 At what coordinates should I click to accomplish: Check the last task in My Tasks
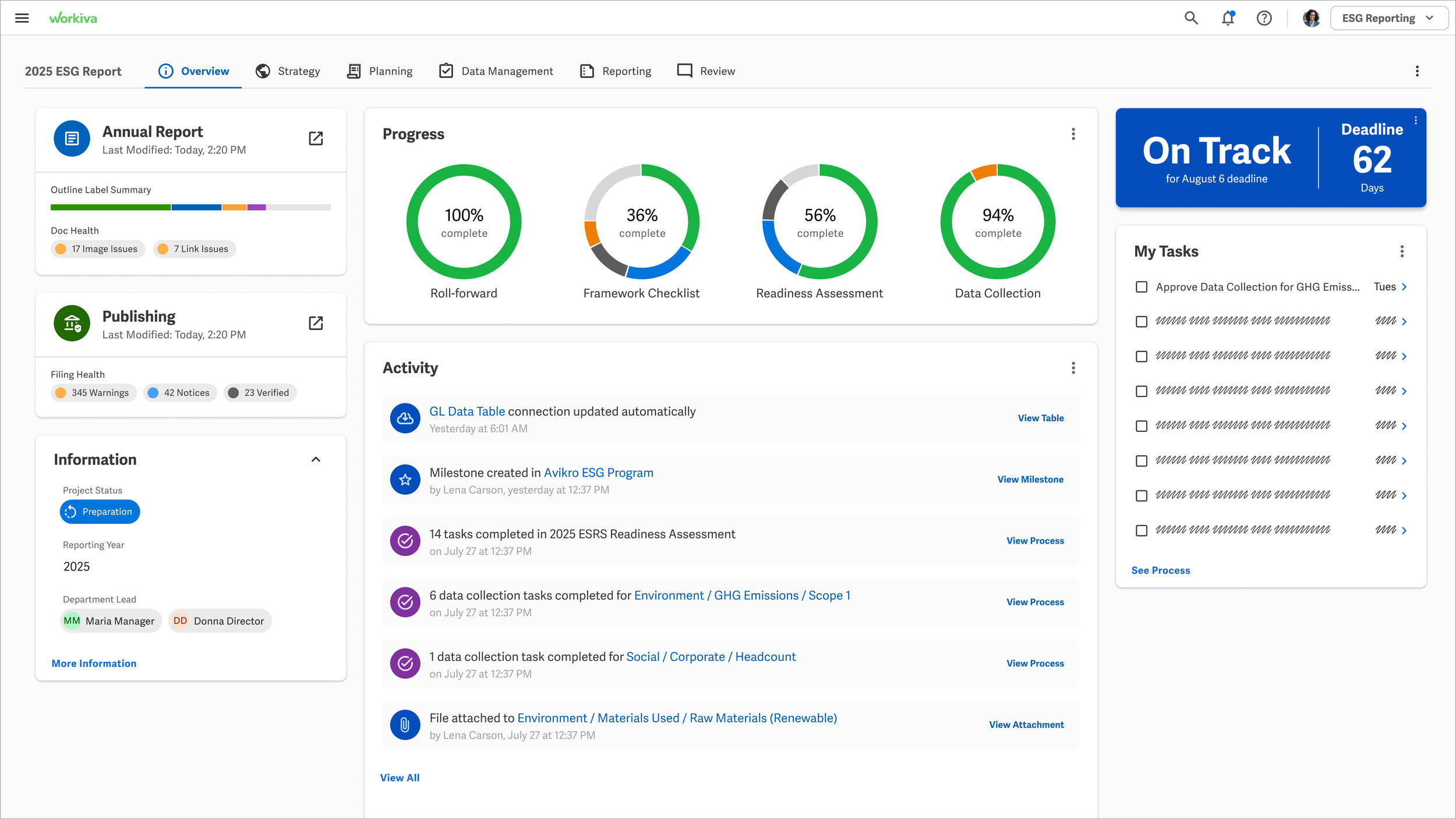coord(1142,530)
